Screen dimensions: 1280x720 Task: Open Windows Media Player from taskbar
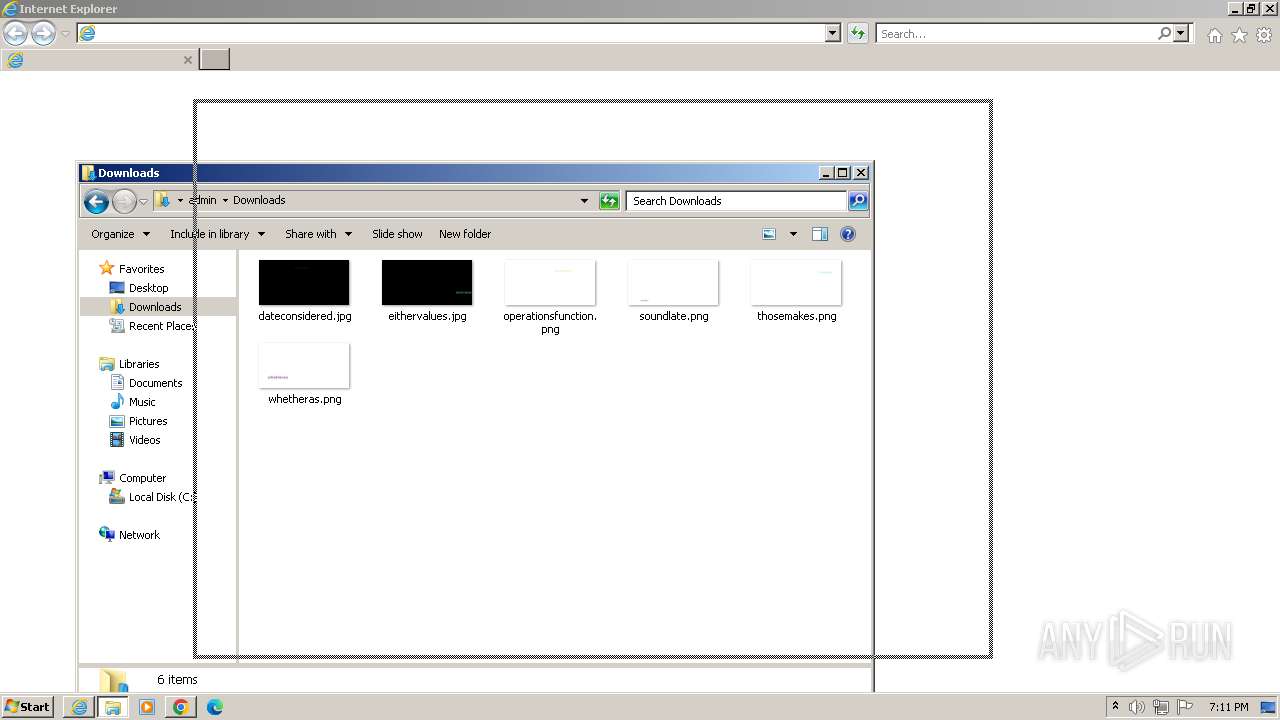coord(147,707)
